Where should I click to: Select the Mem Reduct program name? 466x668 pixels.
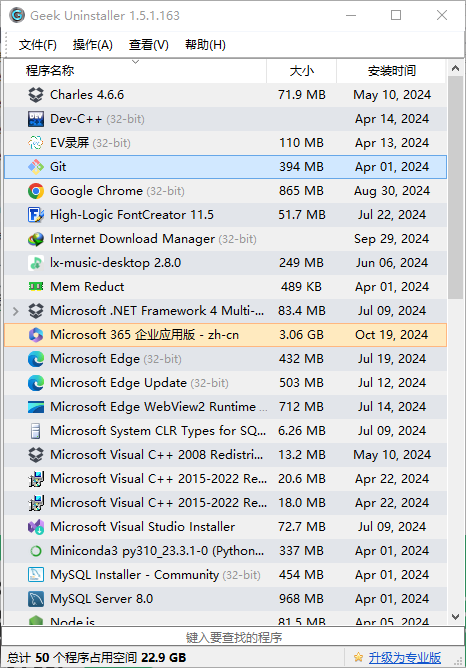click(87, 287)
